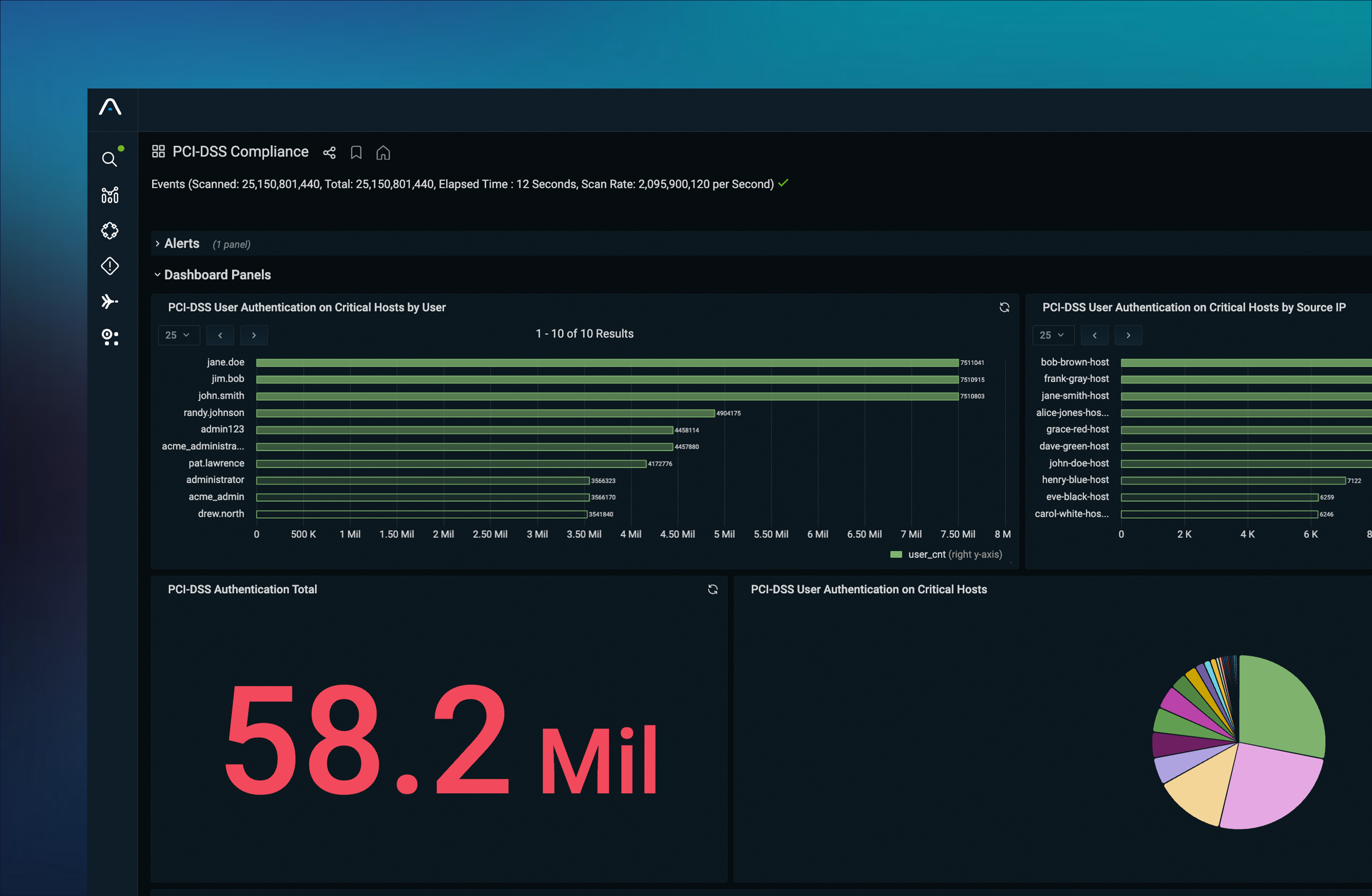This screenshot has height=896, width=1372.
Task: Set dashboard as home page
Action: [x=383, y=153]
